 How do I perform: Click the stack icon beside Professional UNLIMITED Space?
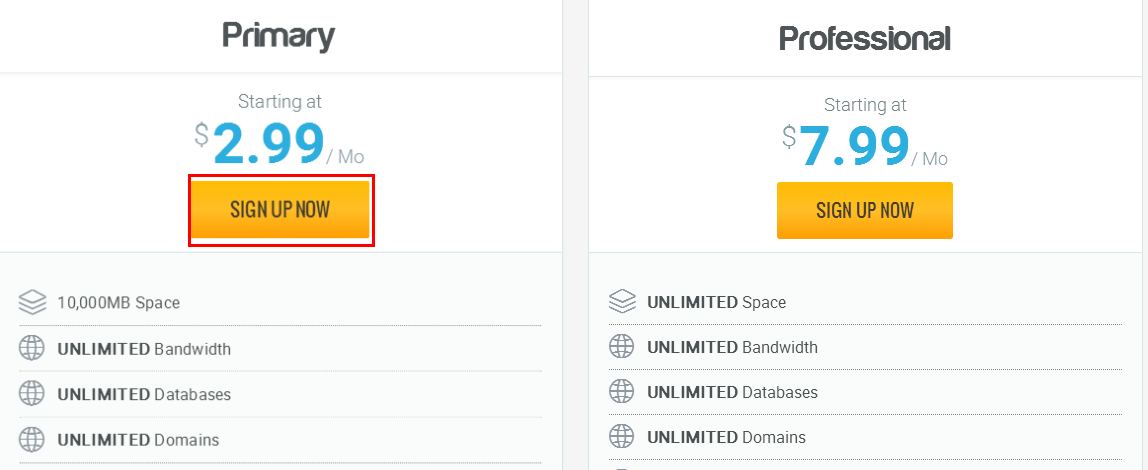(x=622, y=301)
